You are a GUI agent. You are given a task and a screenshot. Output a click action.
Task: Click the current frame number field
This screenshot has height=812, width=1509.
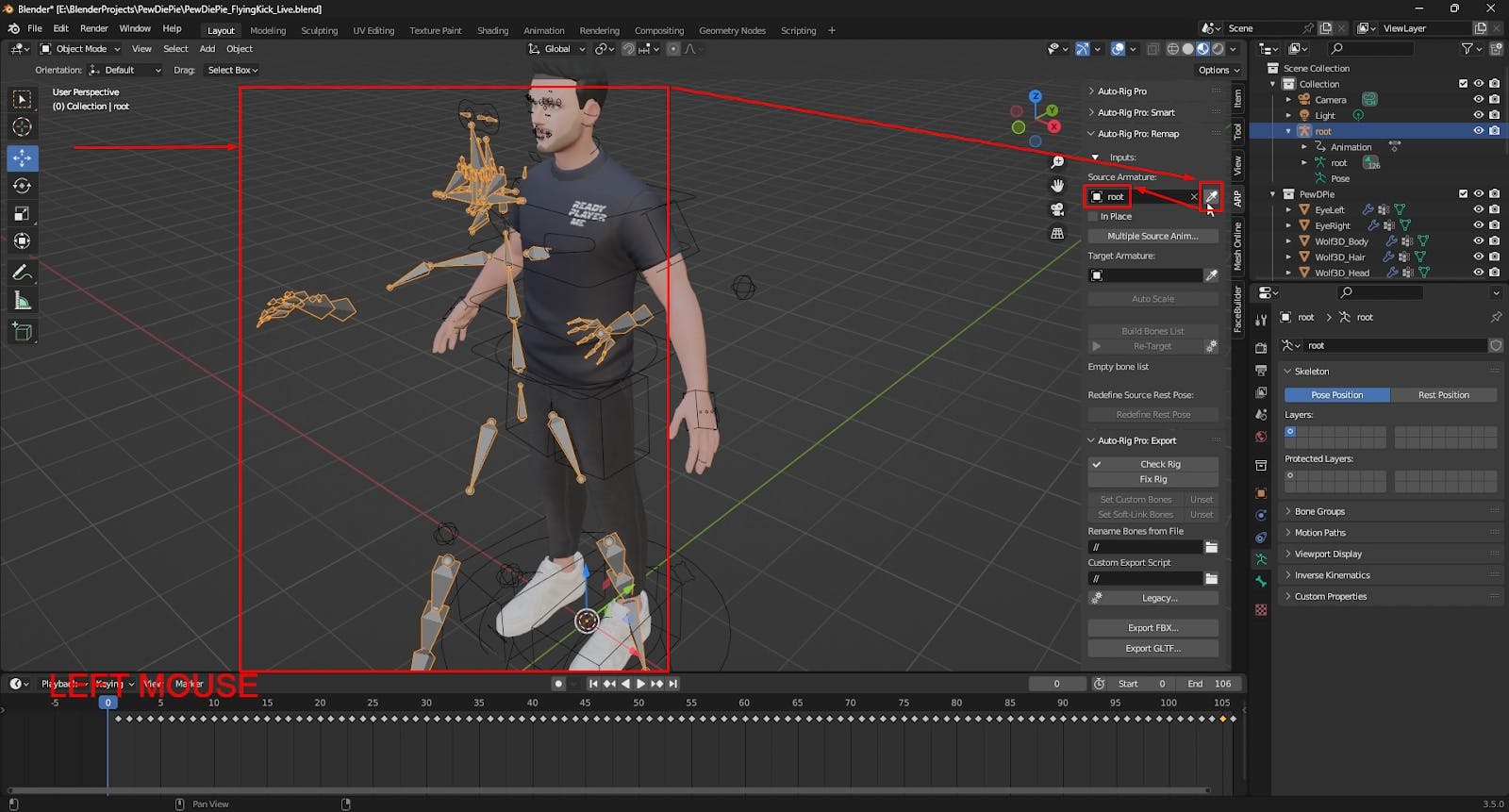(x=1056, y=684)
